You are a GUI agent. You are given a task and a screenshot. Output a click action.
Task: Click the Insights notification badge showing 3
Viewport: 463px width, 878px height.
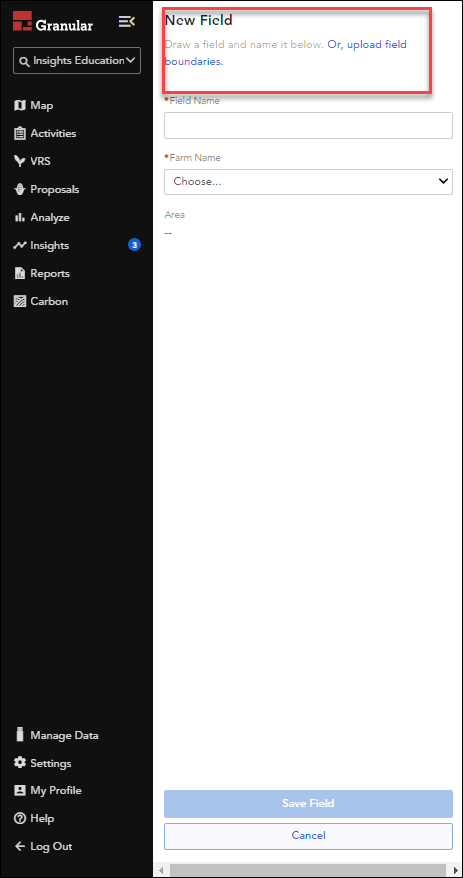tap(134, 245)
